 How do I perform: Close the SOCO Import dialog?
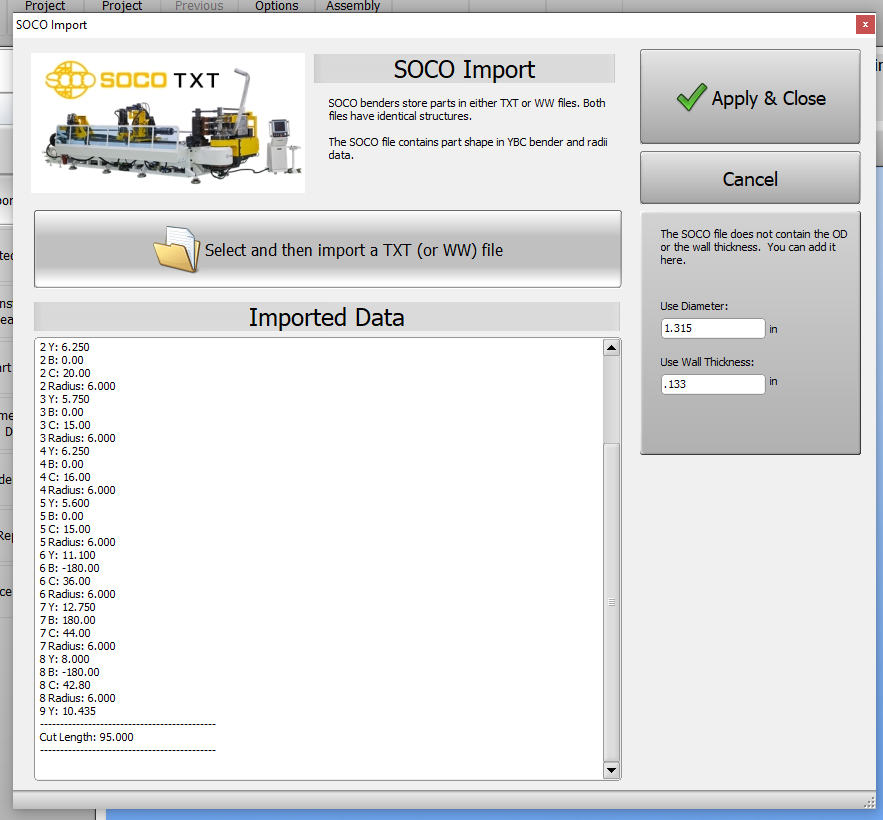865,24
